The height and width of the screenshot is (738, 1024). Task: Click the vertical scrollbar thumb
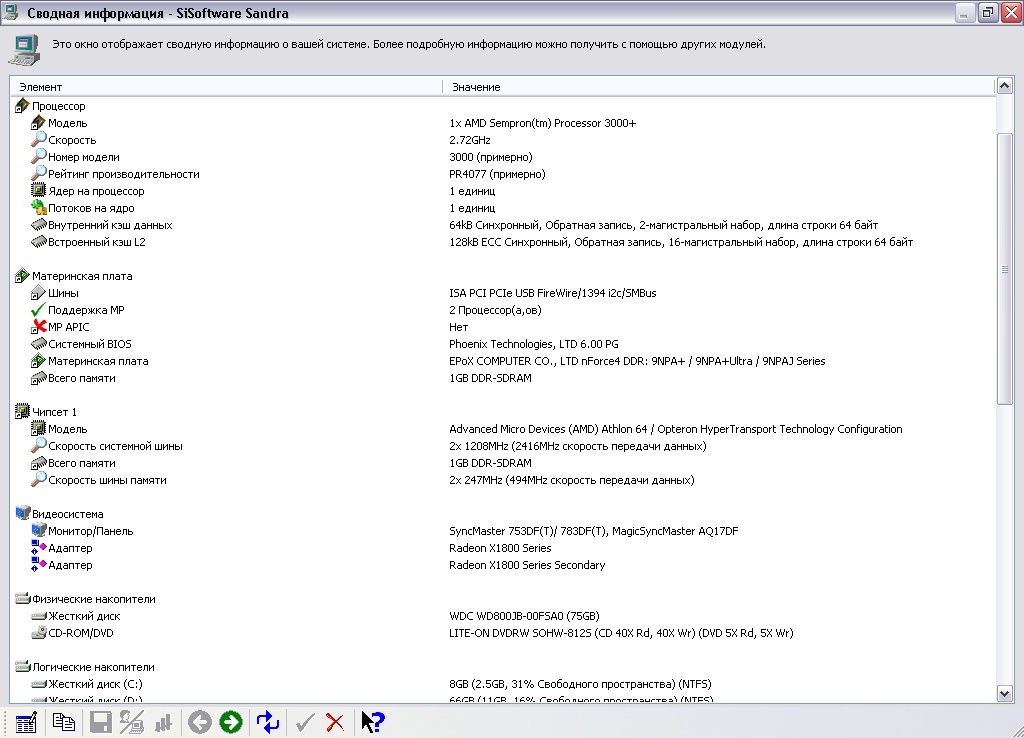pos(1004,269)
